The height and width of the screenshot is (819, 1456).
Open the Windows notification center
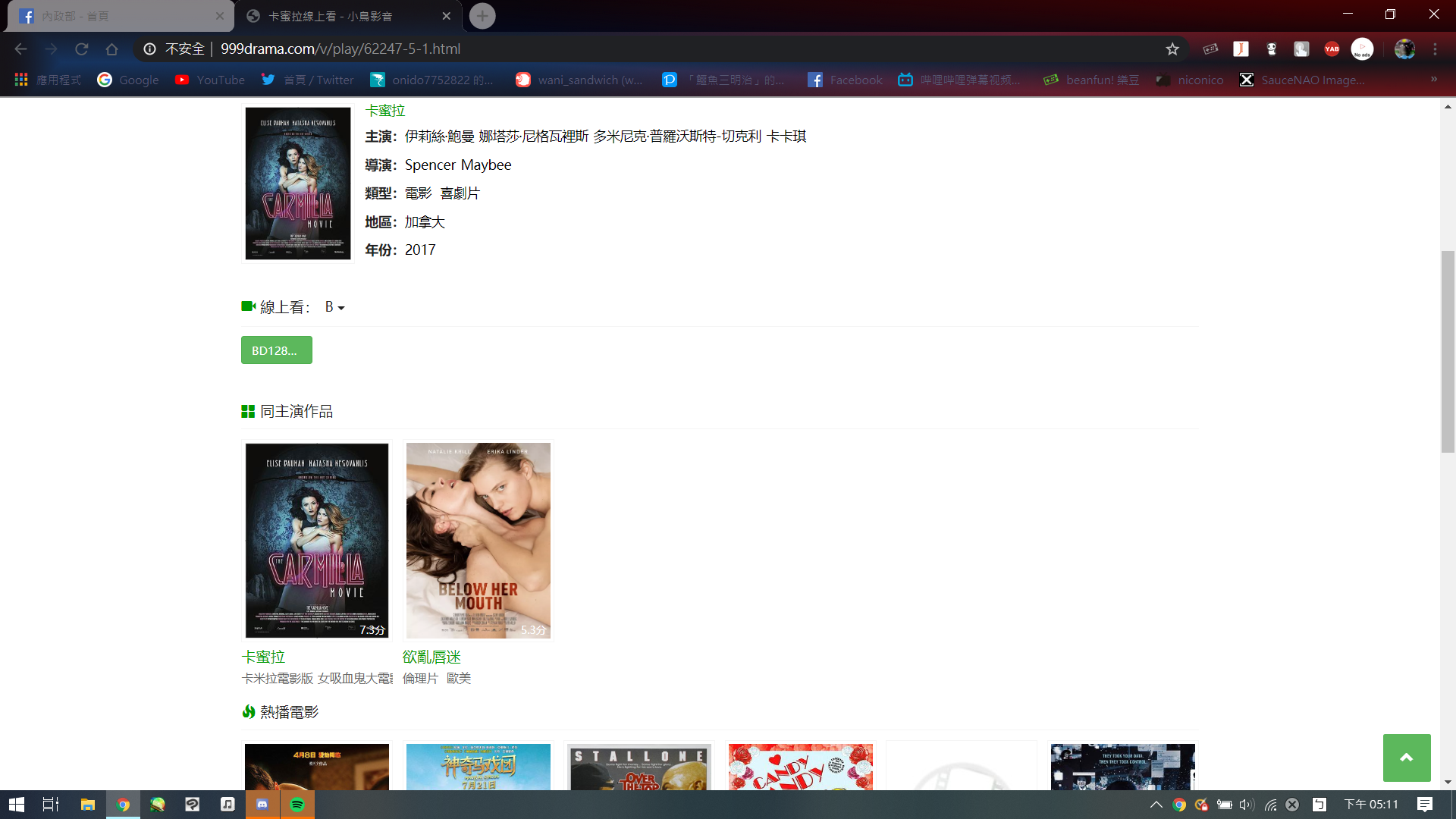tap(1425, 805)
